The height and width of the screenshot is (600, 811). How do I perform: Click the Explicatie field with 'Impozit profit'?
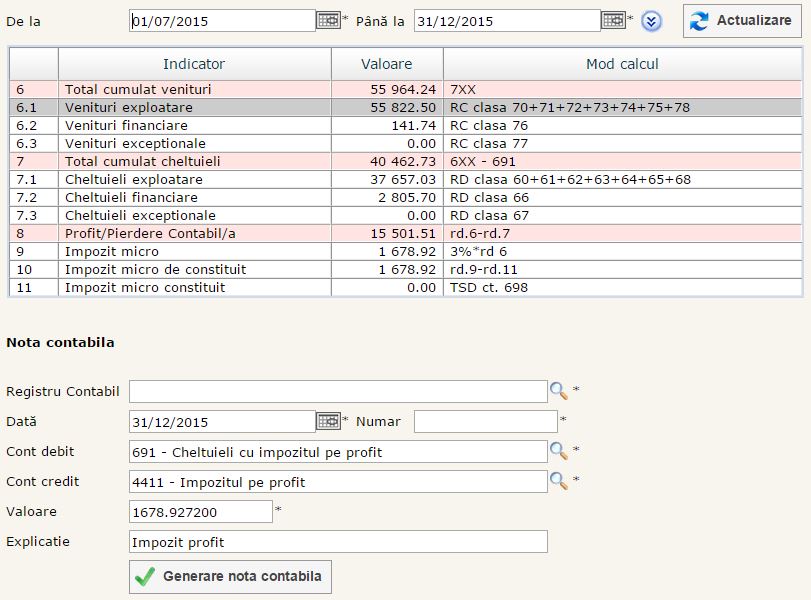pyautogui.click(x=338, y=542)
